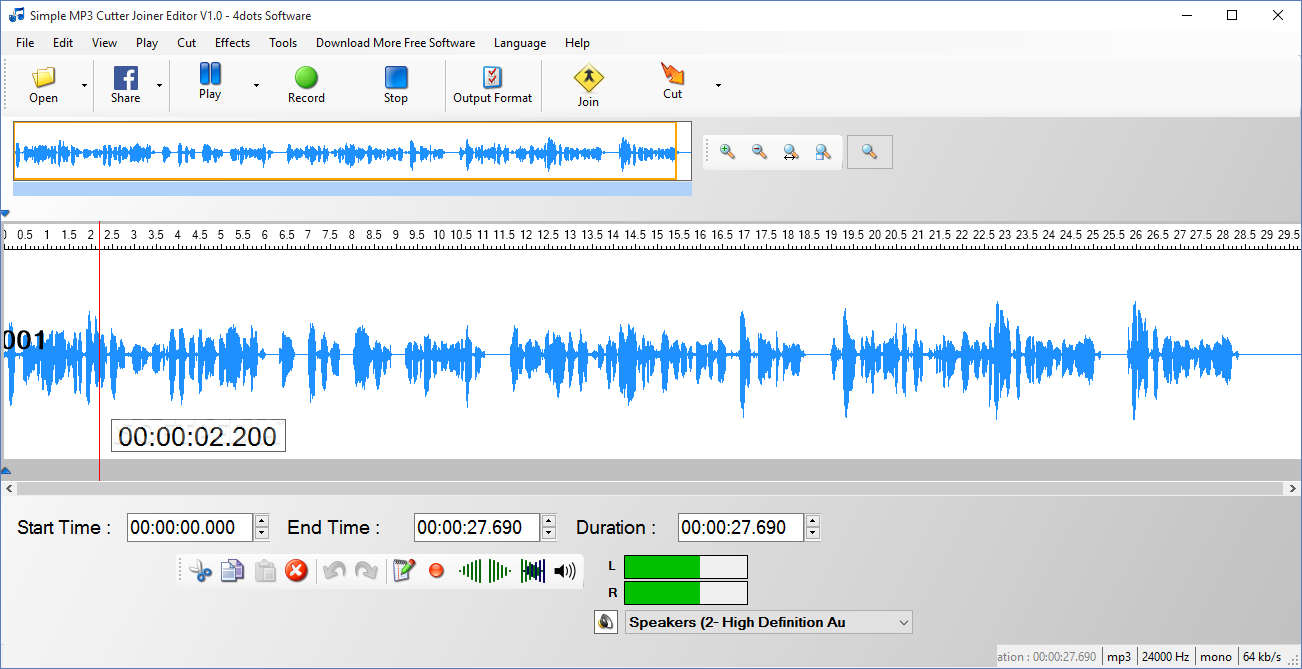The height and width of the screenshot is (669, 1302).
Task: Click the standalone boxed magnifier button
Action: click(870, 152)
